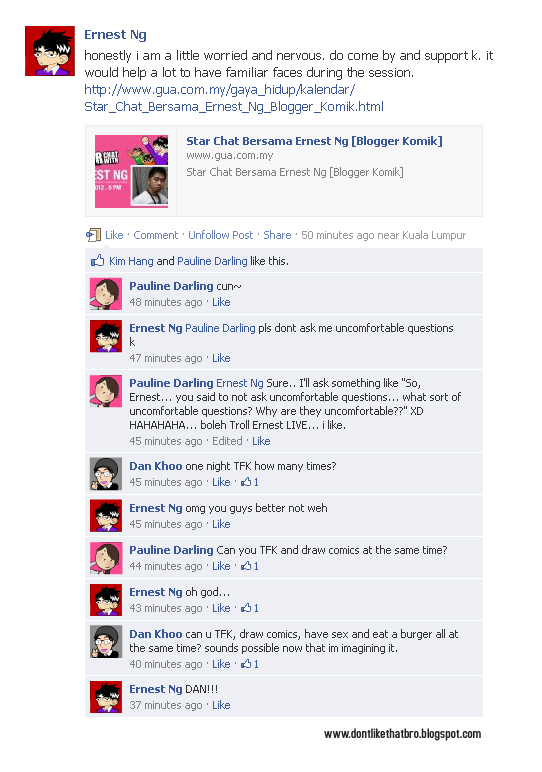Screen dimensions: 542x772
Task: Open the gua.com.my URL in the post
Action: [x=234, y=98]
